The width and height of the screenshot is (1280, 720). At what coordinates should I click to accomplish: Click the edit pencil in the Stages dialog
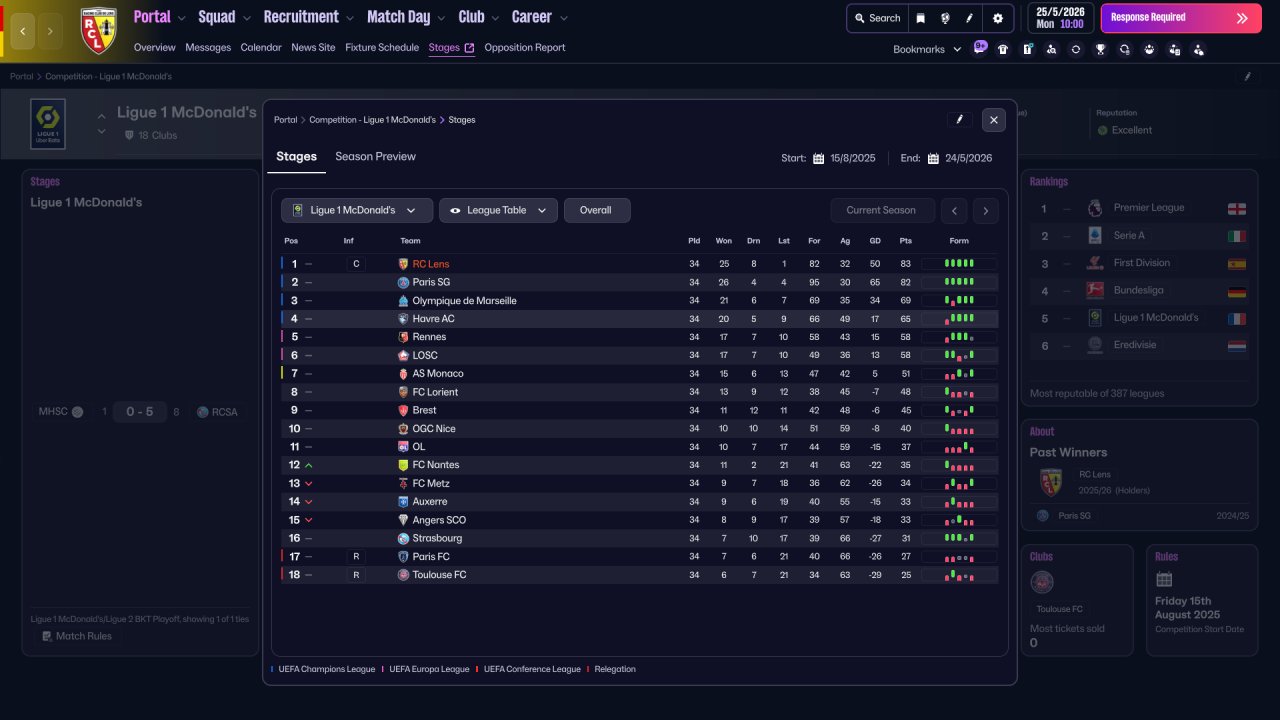tap(959, 120)
